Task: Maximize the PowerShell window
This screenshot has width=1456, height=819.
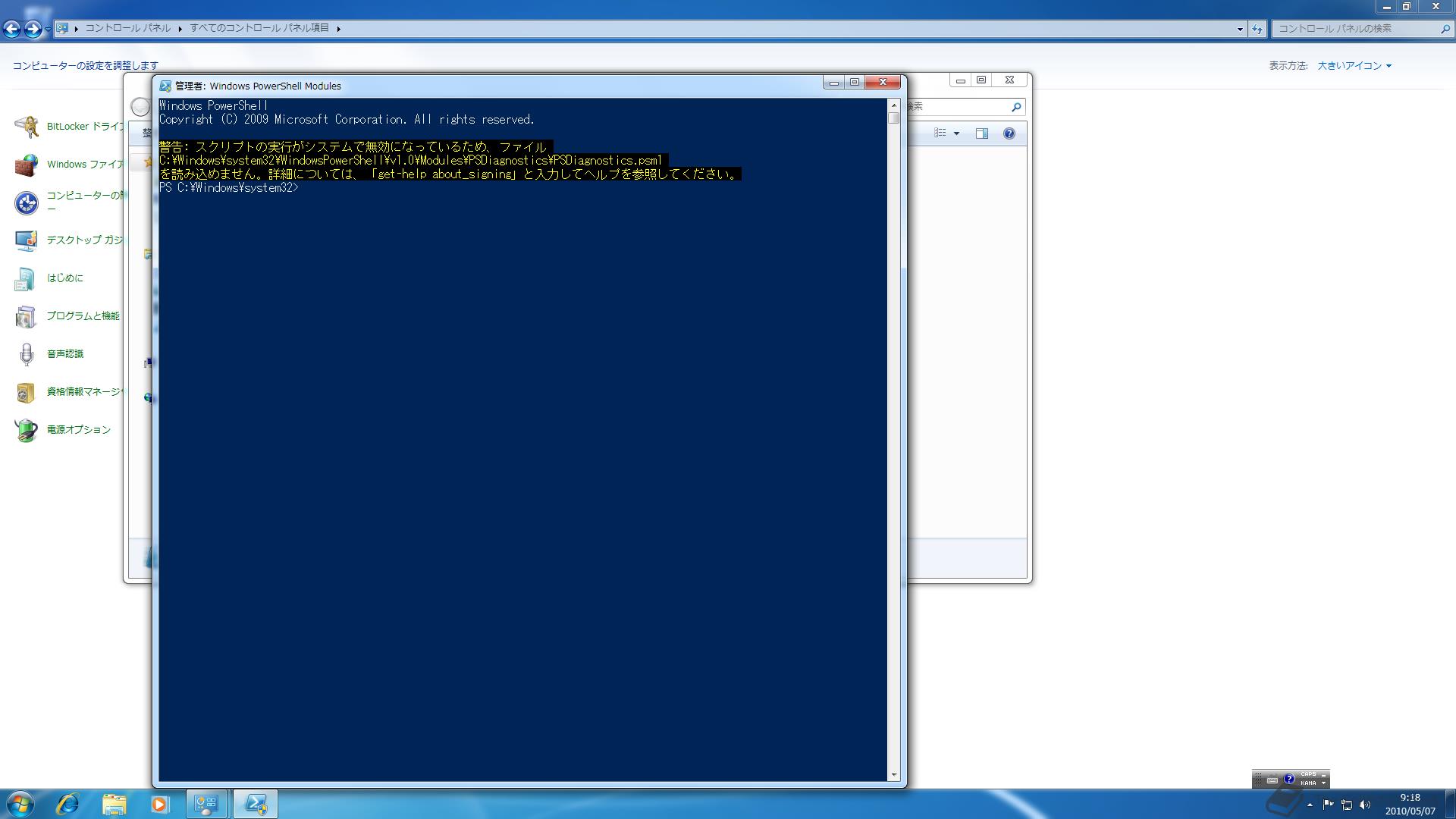Action: [855, 82]
